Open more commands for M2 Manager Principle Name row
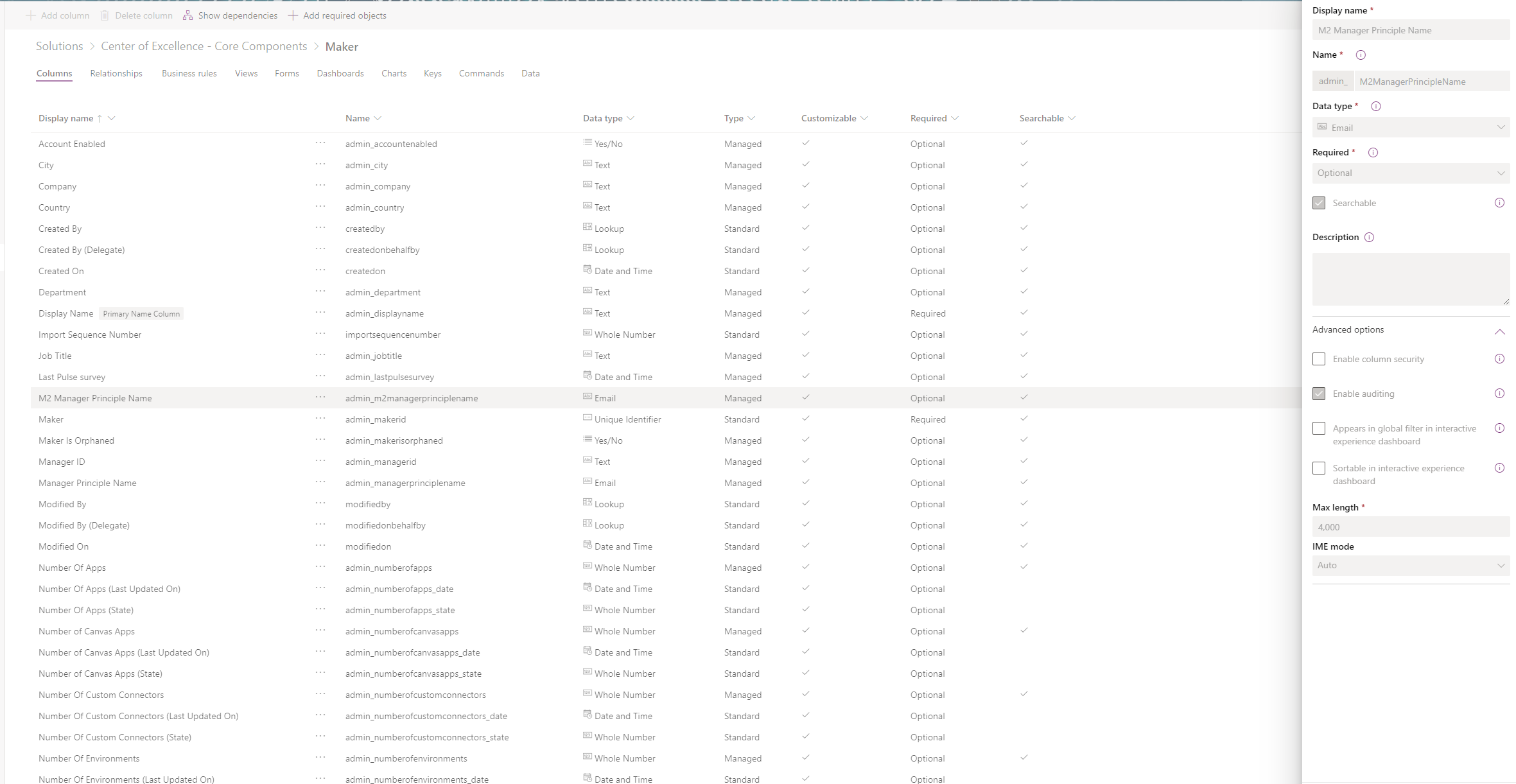1516x784 pixels. coord(320,397)
